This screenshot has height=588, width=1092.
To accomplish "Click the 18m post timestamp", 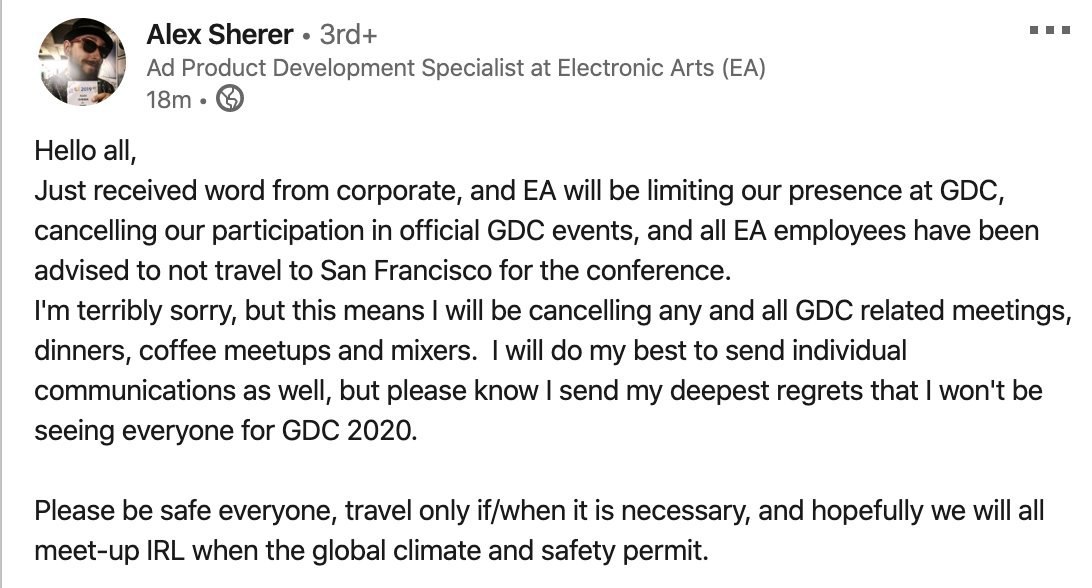I will tap(169, 100).
